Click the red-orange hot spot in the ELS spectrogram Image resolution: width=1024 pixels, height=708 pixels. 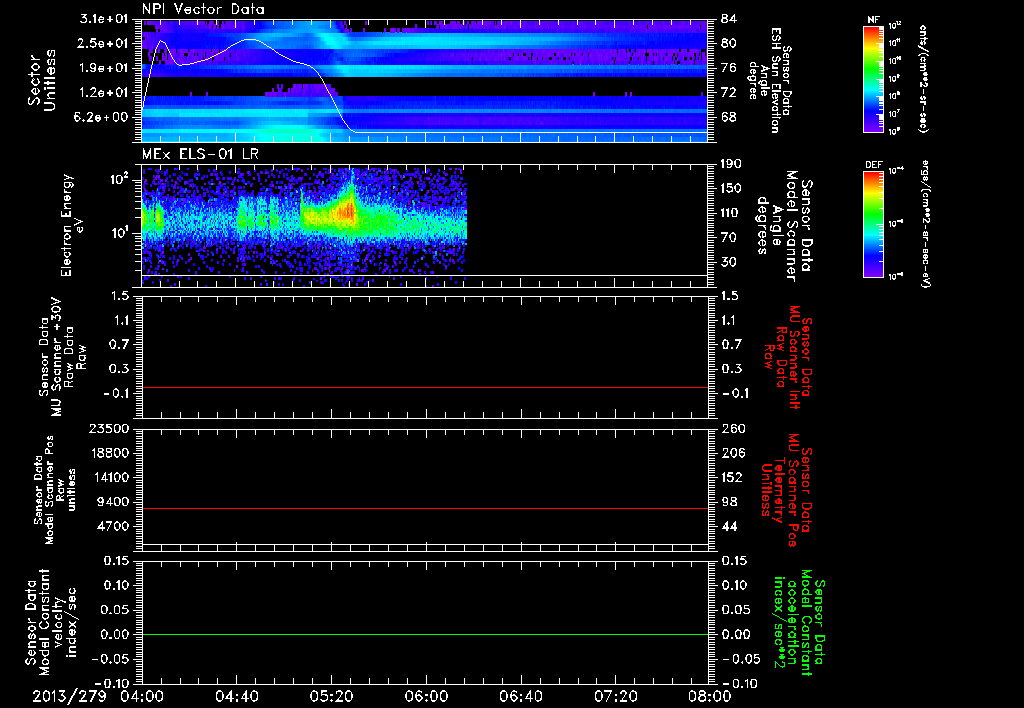pos(347,212)
